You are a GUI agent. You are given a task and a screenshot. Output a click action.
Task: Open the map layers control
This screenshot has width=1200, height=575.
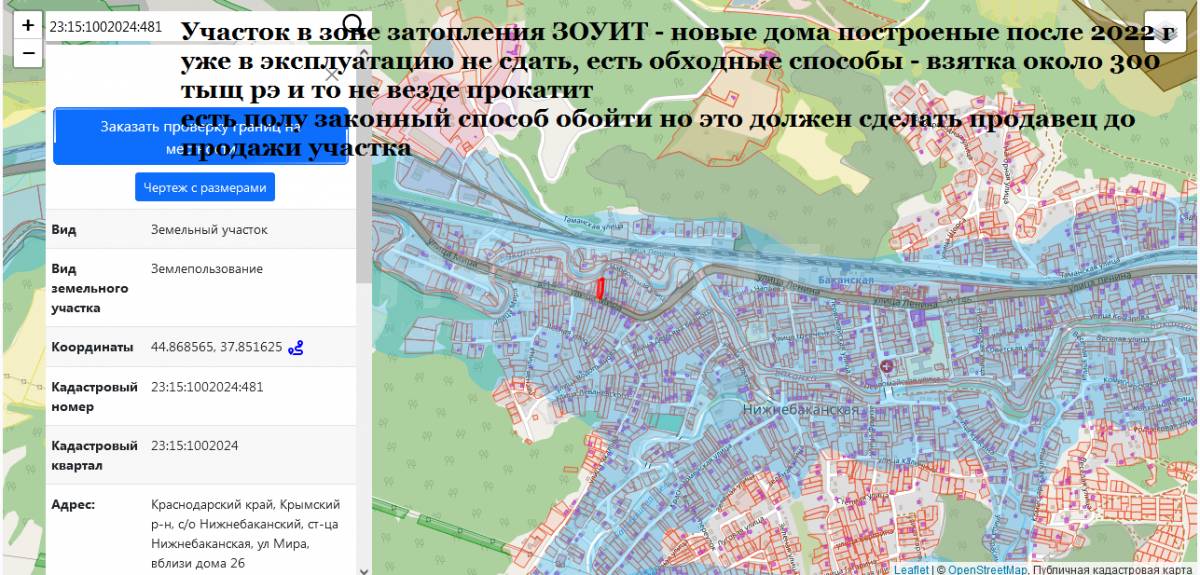1164,30
